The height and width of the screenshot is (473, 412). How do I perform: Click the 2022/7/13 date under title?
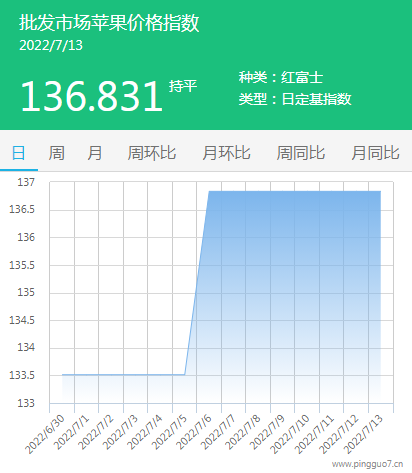point(51,45)
